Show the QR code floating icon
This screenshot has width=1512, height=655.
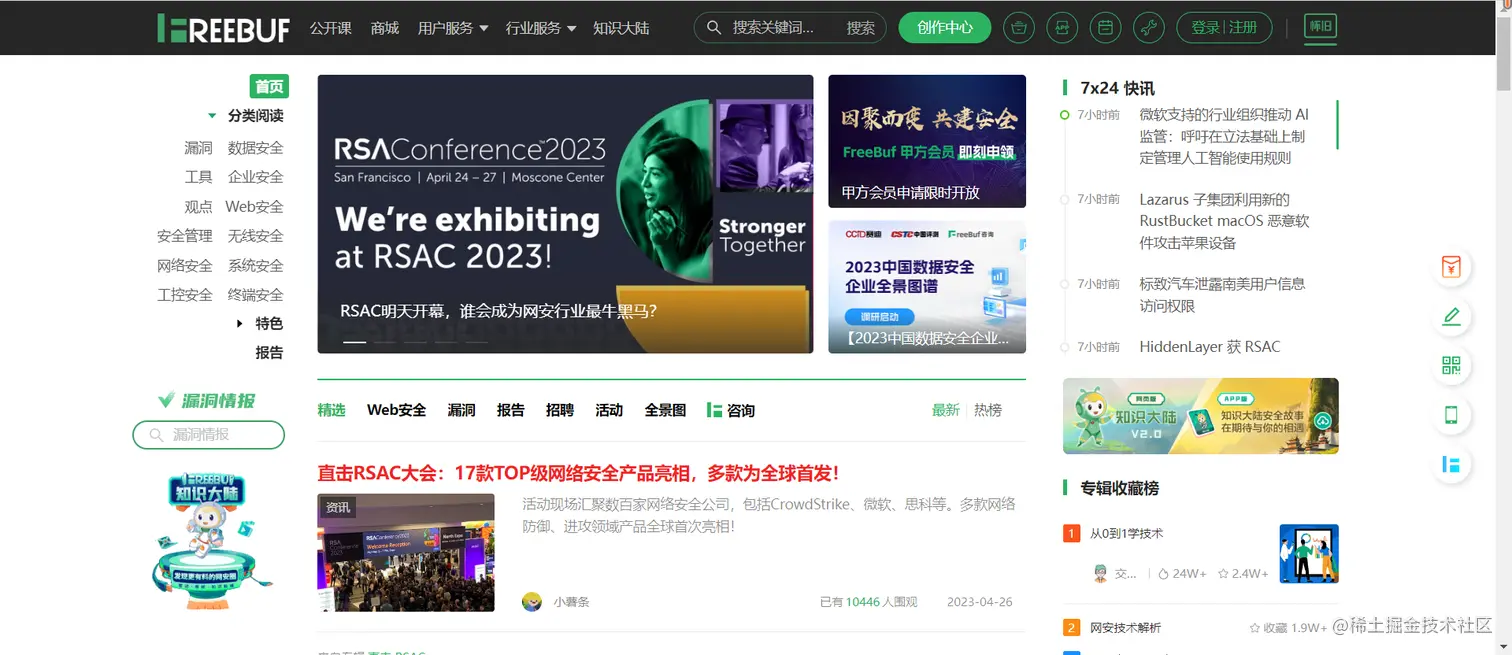1451,365
